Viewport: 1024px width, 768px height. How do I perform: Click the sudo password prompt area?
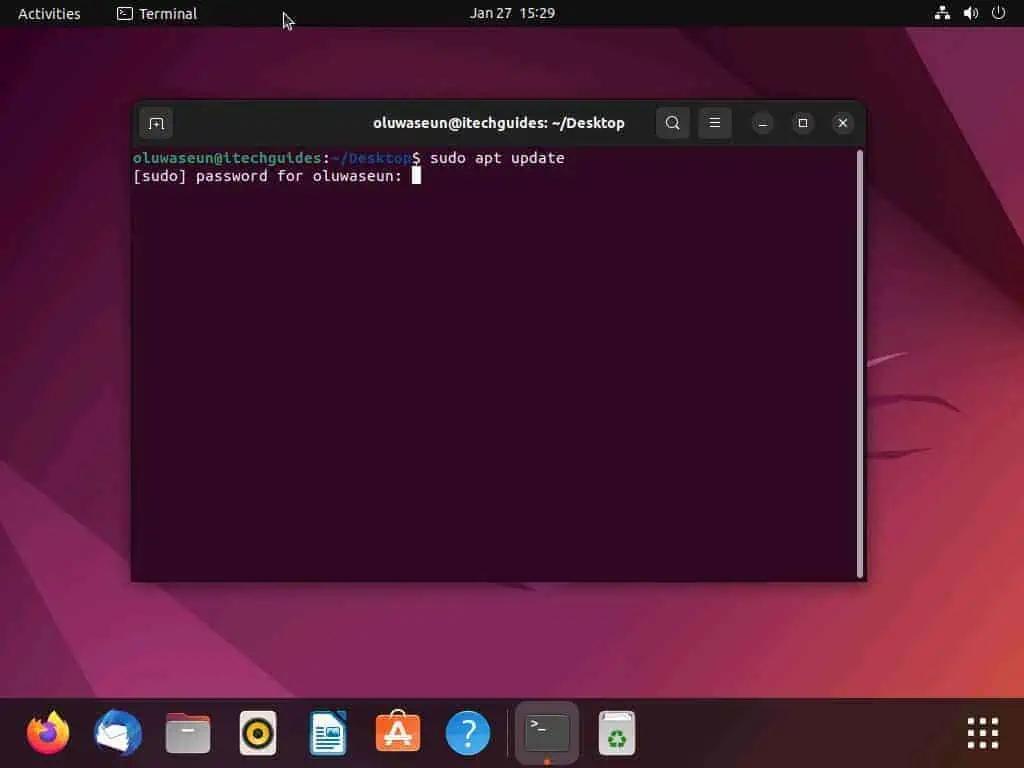coord(416,175)
